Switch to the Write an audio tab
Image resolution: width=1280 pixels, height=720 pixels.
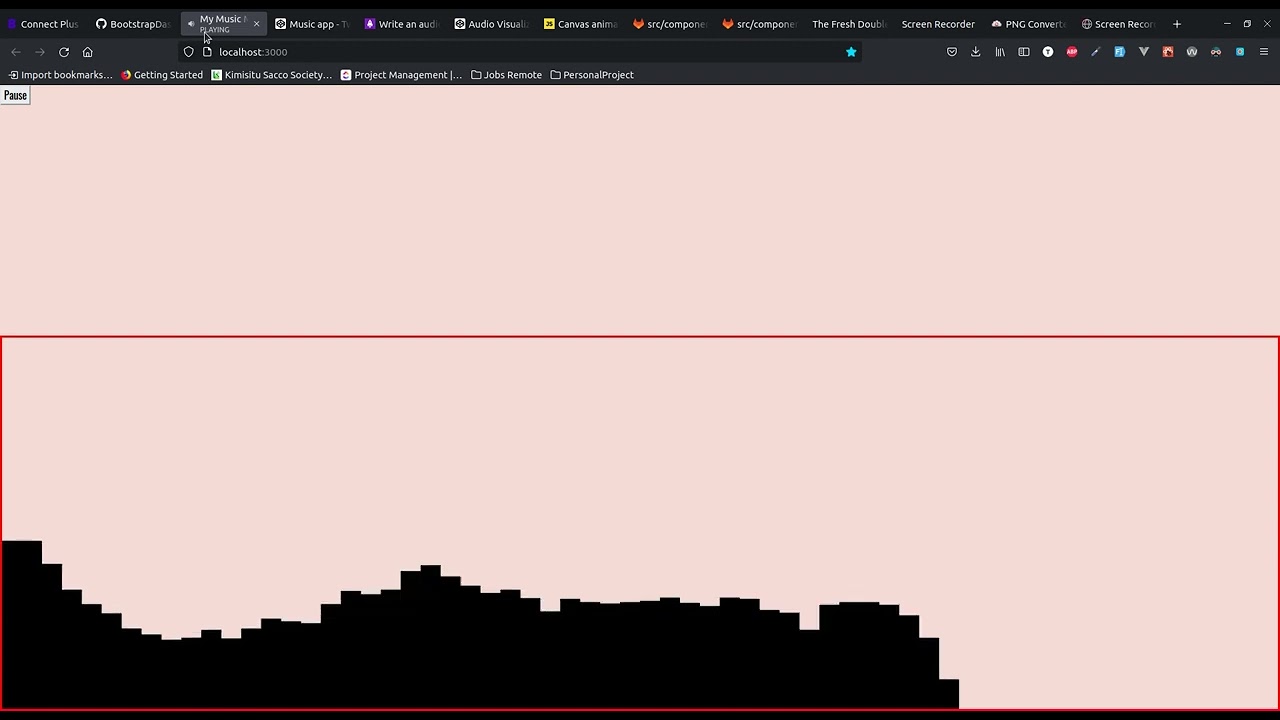[401, 24]
